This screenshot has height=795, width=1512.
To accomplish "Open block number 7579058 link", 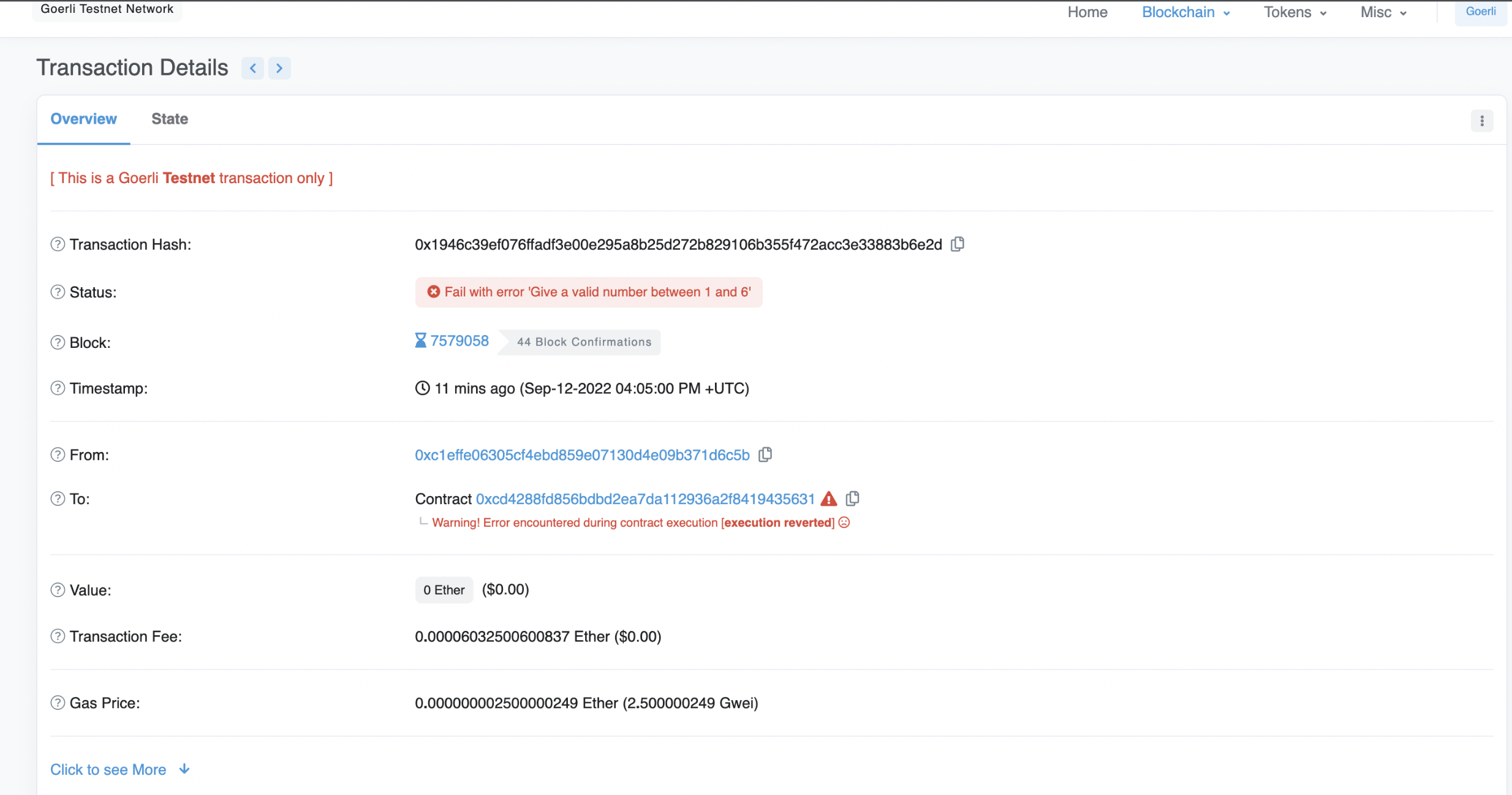I will pos(459,341).
